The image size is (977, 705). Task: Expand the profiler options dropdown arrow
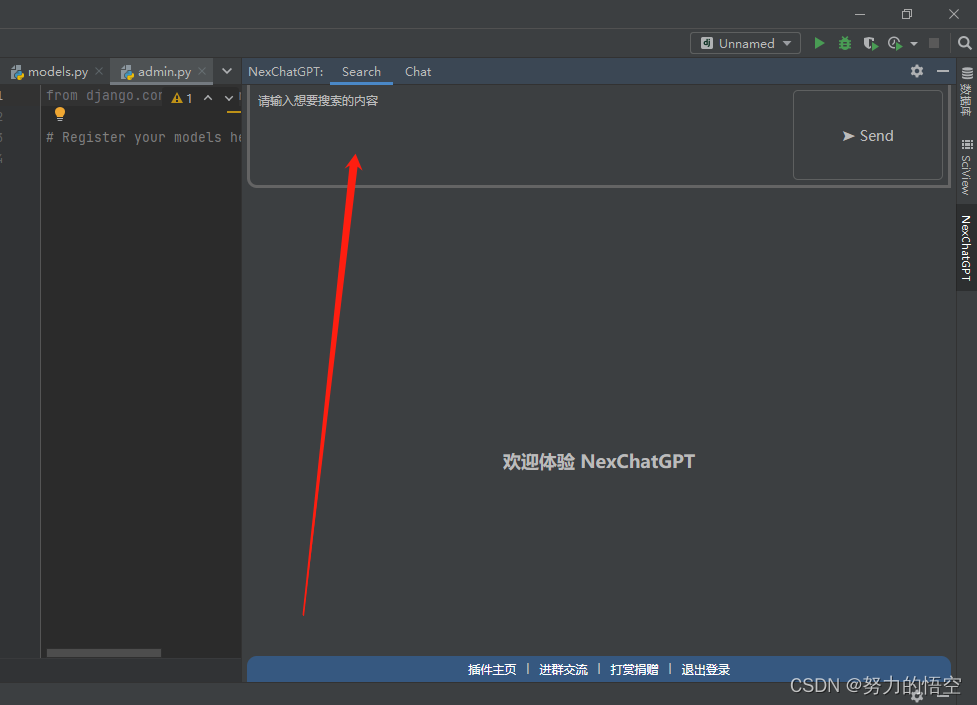pyautogui.click(x=913, y=44)
